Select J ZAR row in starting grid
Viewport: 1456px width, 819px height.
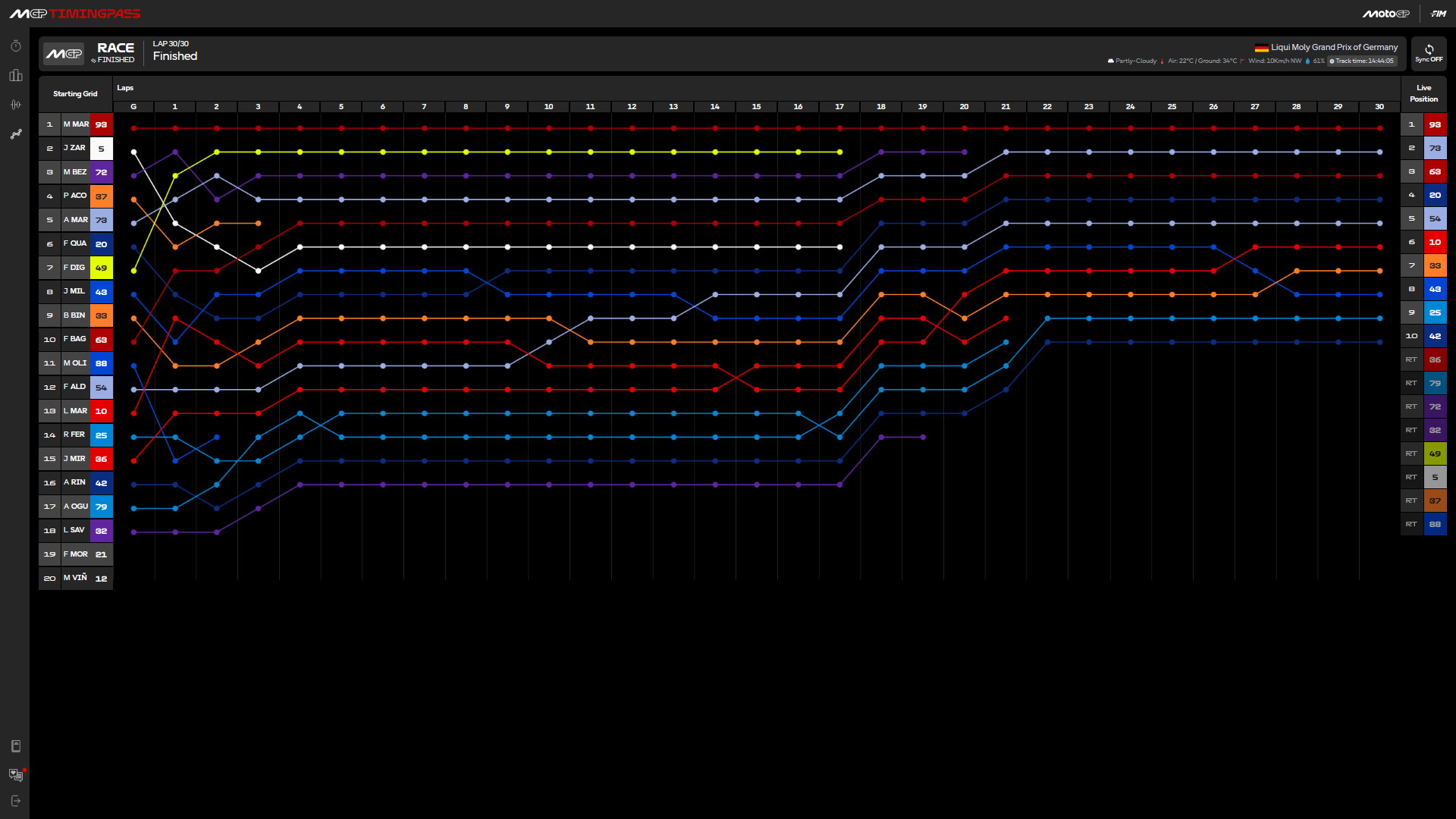[x=76, y=148]
